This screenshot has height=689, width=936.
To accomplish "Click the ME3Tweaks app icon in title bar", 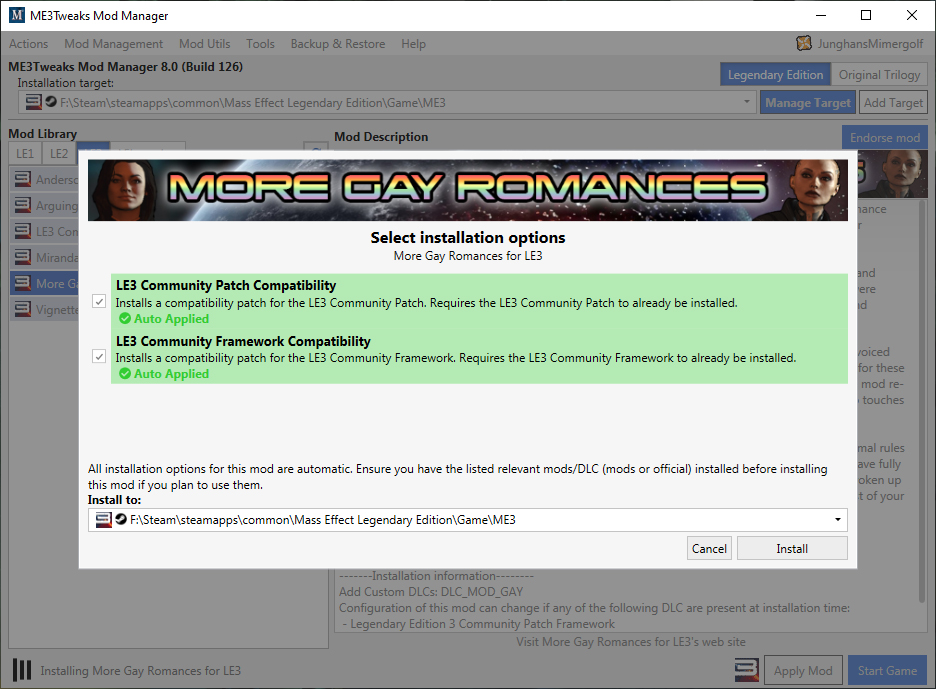I will [17, 15].
